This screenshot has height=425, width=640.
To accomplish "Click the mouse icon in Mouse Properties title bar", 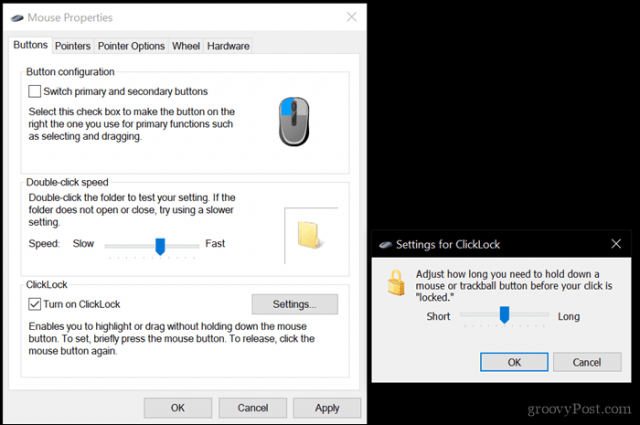I will click(x=17, y=18).
